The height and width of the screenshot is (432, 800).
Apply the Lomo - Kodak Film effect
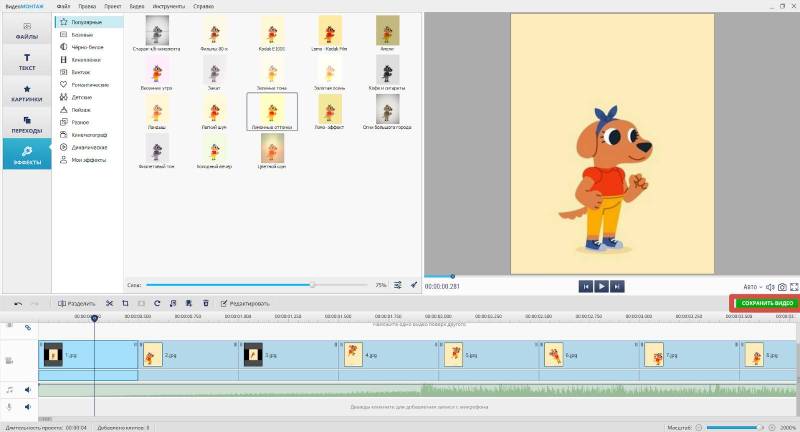(x=330, y=31)
